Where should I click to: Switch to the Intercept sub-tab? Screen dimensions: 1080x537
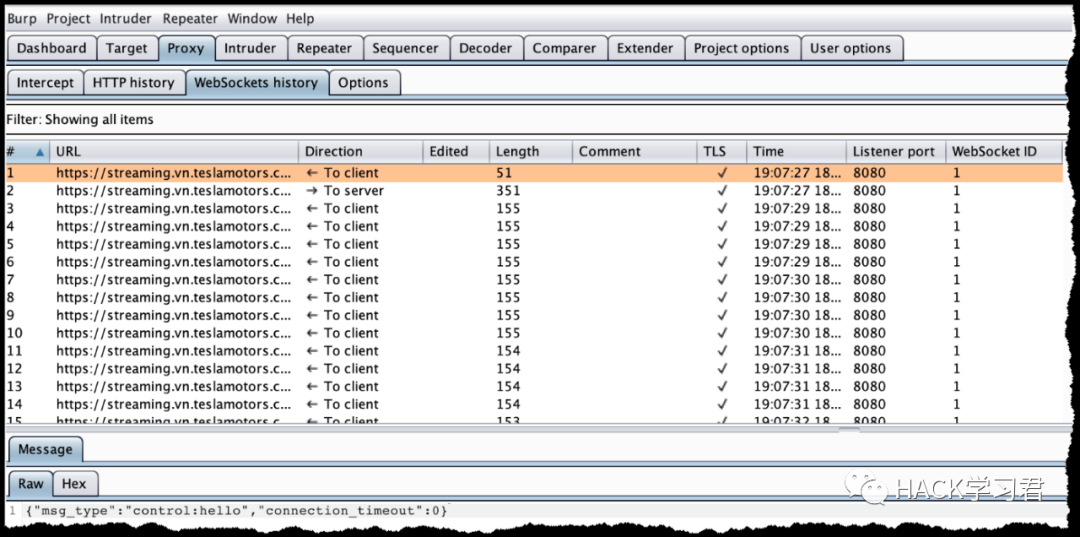[x=45, y=83]
